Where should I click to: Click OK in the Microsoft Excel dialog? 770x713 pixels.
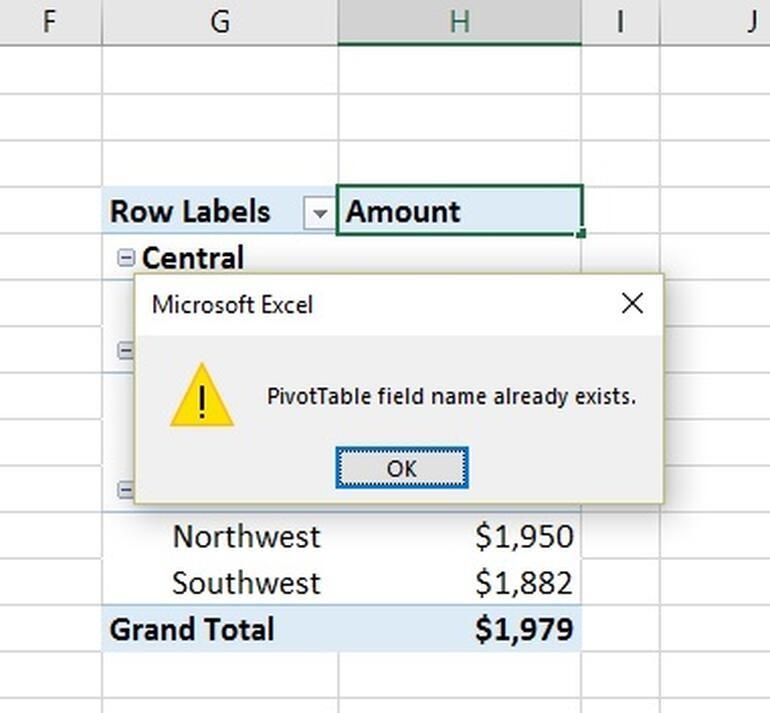coord(402,468)
